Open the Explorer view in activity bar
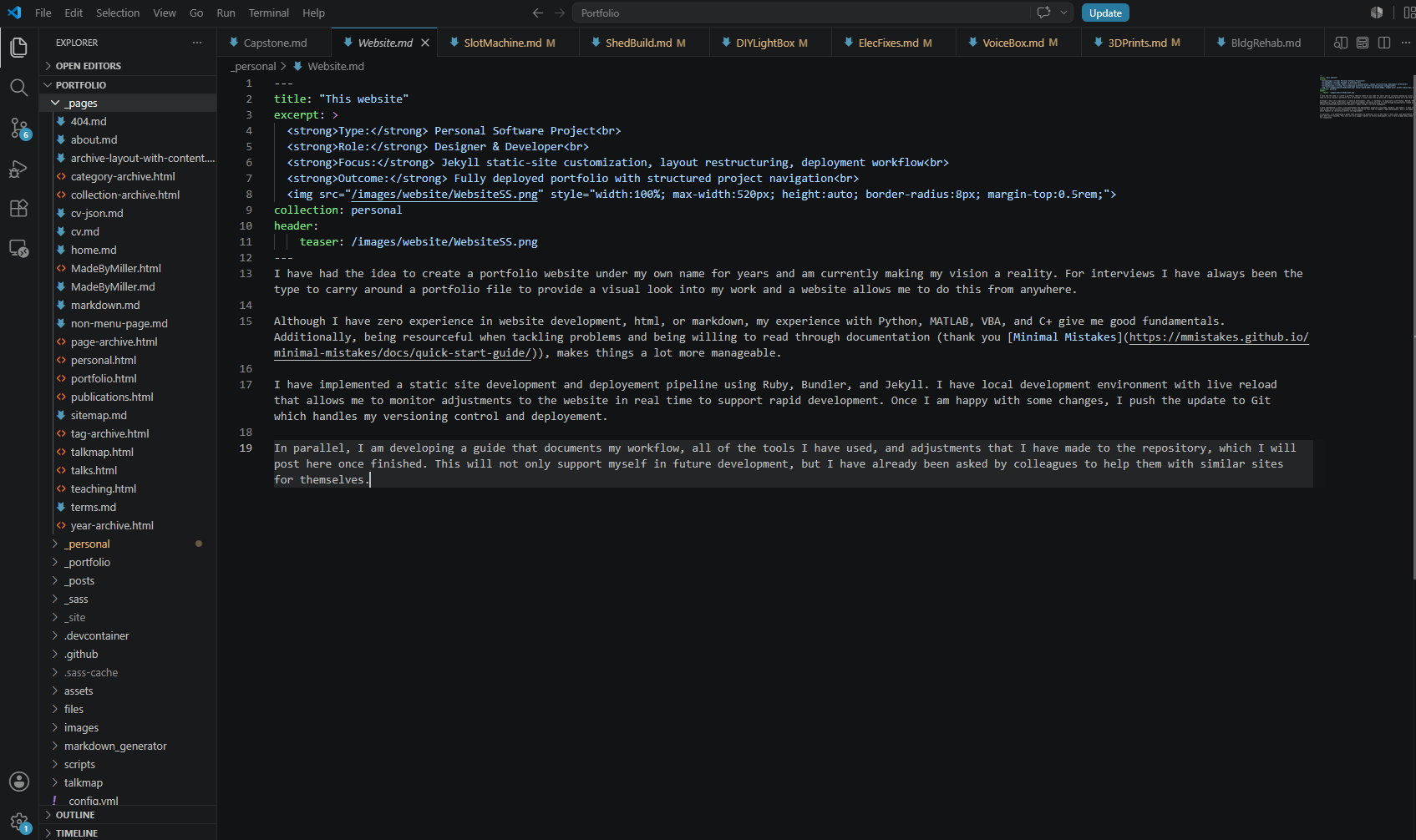The height and width of the screenshot is (840, 1416). click(18, 48)
